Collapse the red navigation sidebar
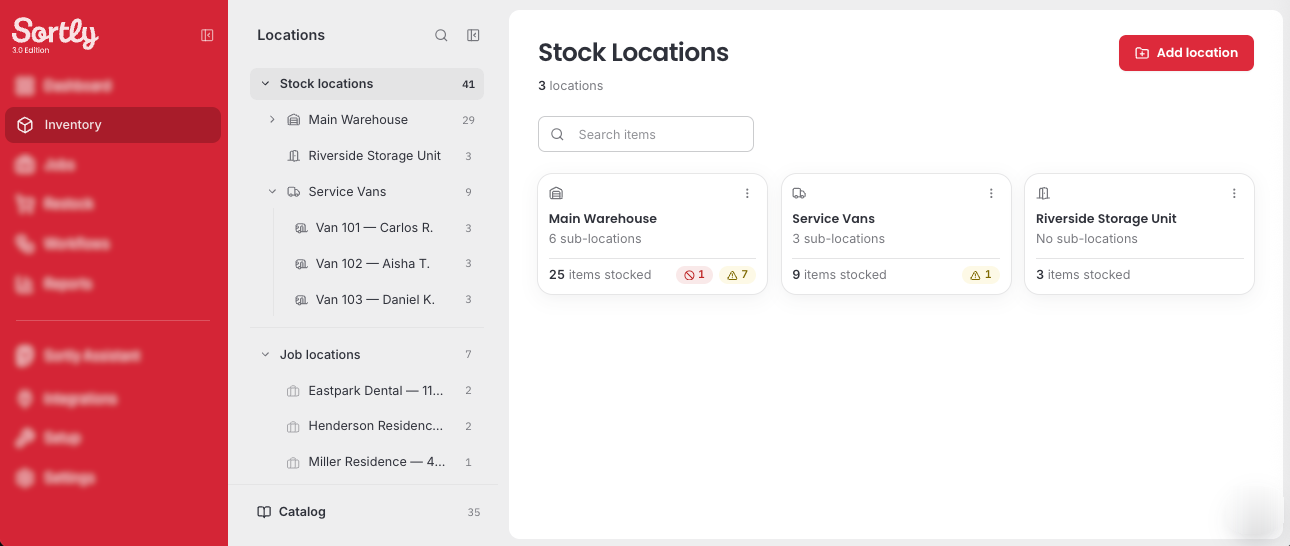 pos(207,35)
